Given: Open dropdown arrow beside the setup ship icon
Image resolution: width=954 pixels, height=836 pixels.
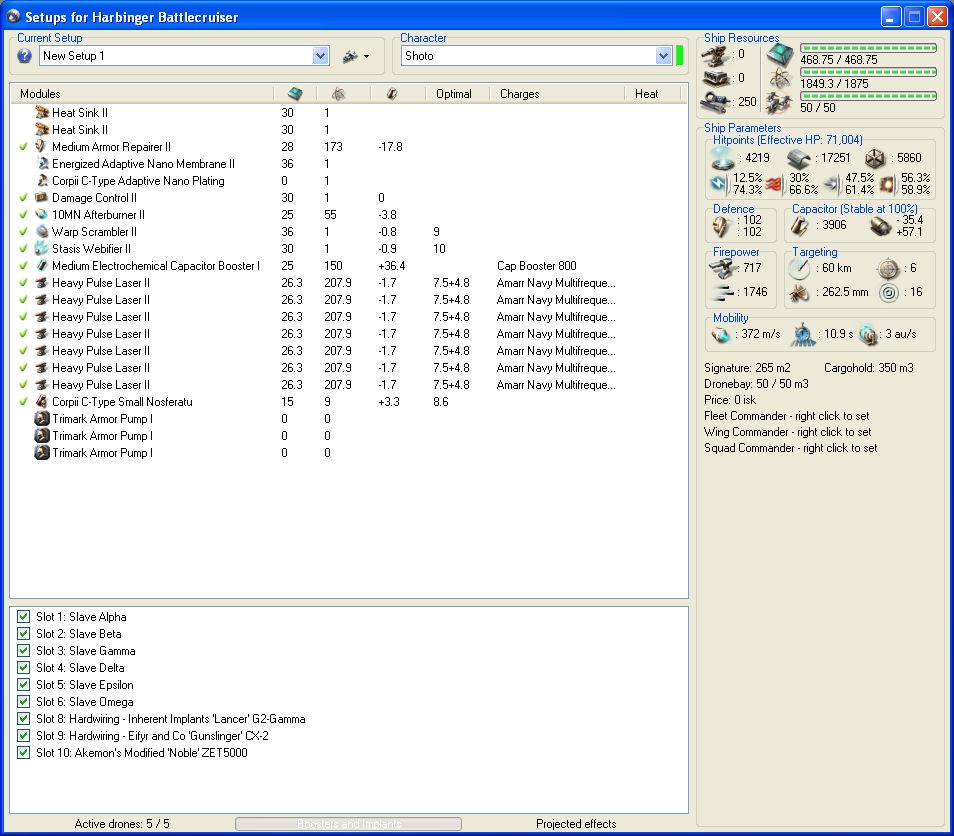Looking at the screenshot, I should pyautogui.click(x=366, y=57).
